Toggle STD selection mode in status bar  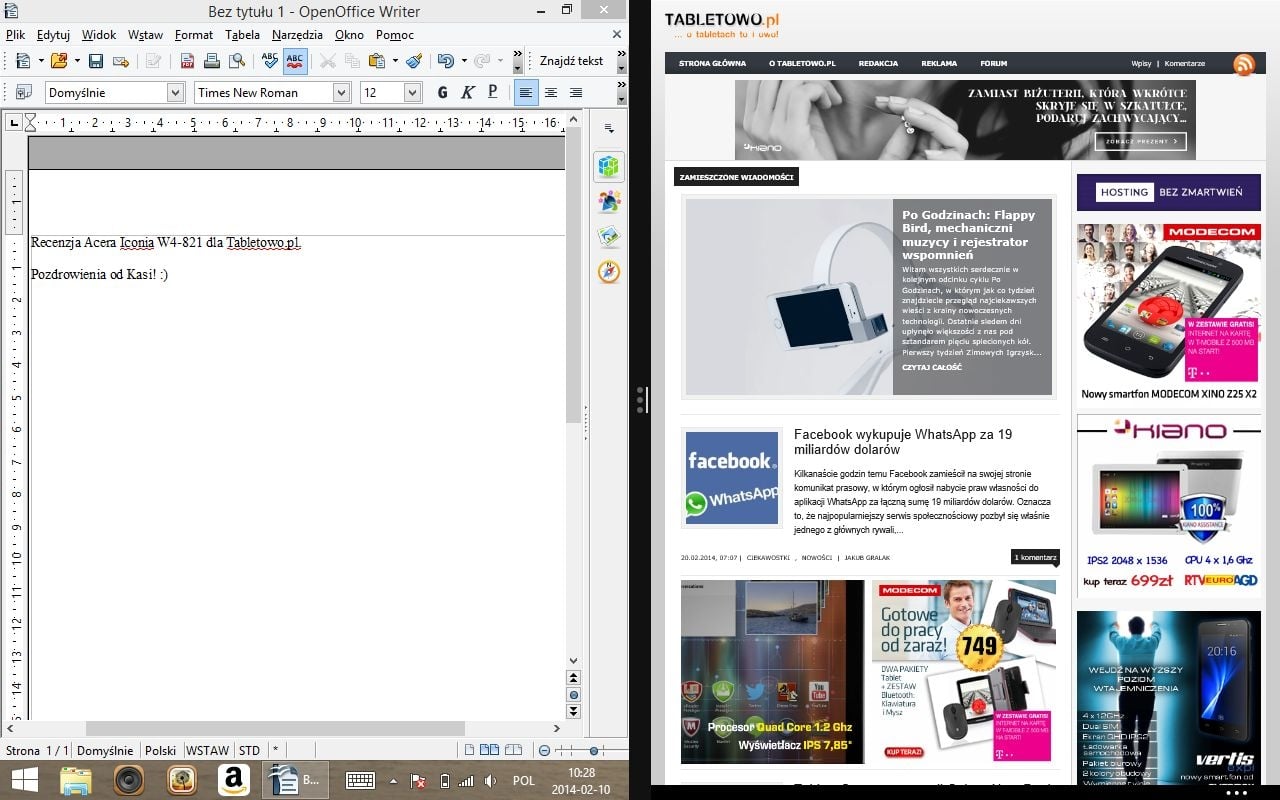click(x=249, y=751)
